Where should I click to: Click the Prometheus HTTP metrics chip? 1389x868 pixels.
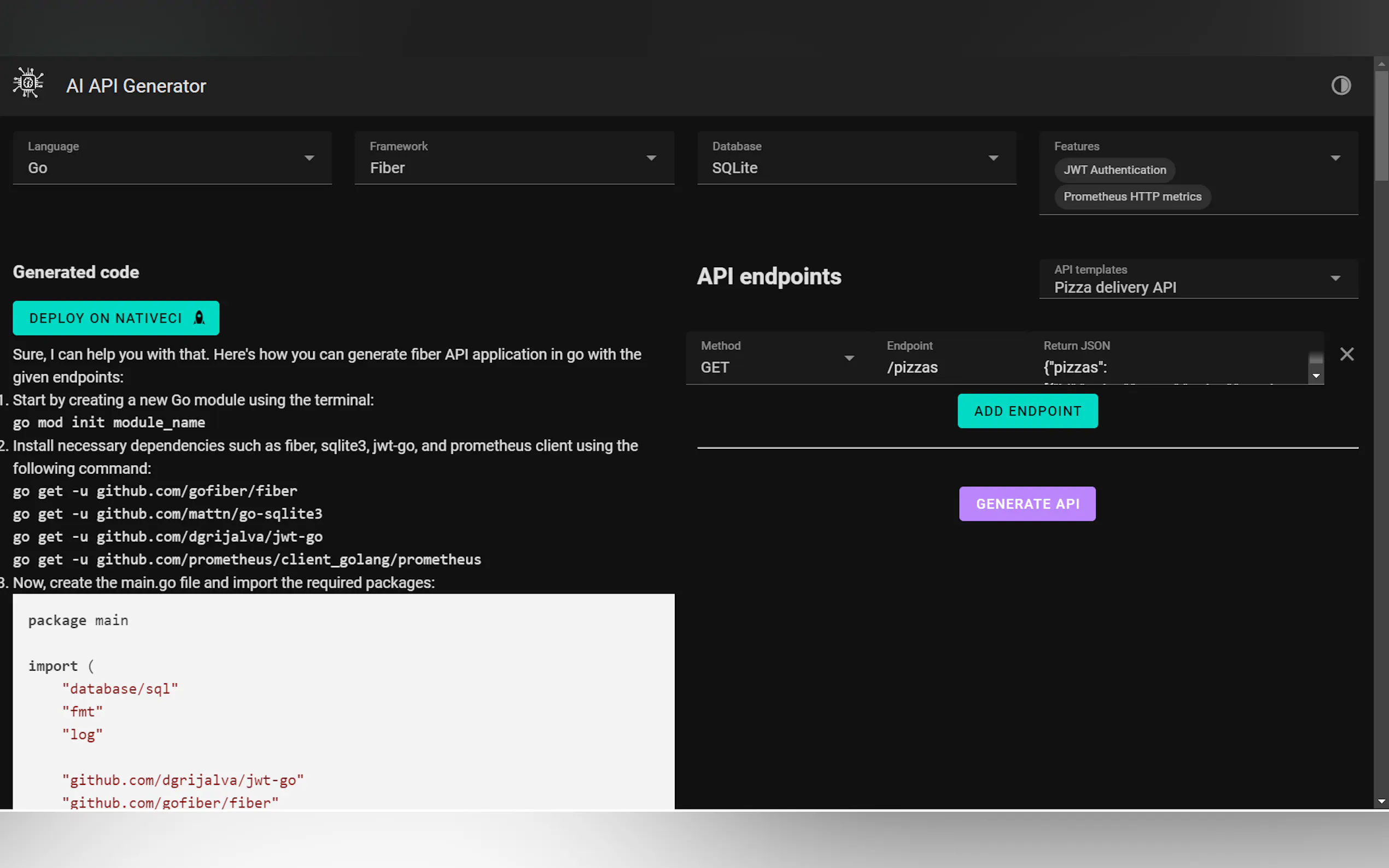[x=1132, y=197]
